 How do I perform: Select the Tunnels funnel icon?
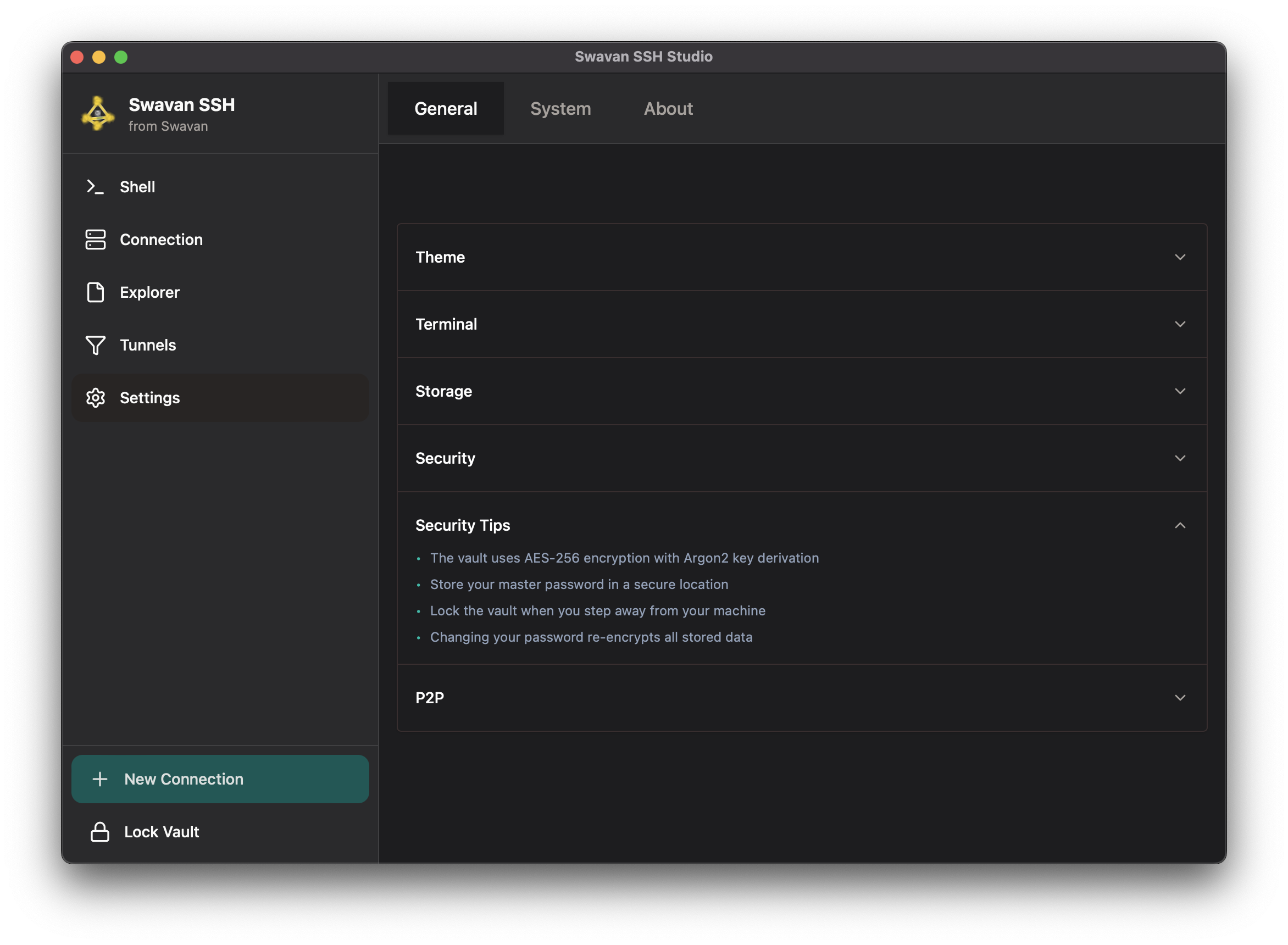click(95, 345)
